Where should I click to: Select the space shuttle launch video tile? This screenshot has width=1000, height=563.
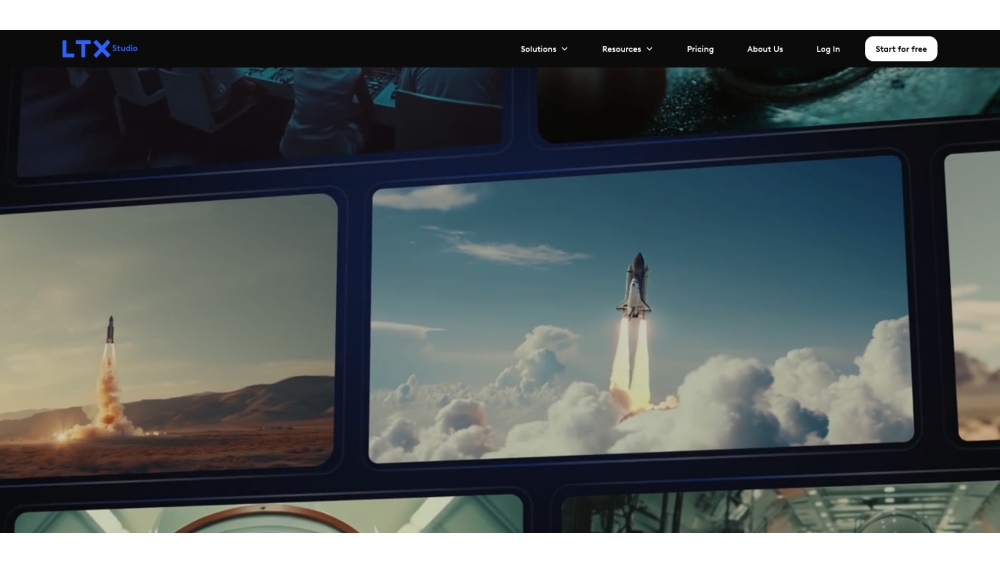pyautogui.click(x=640, y=310)
